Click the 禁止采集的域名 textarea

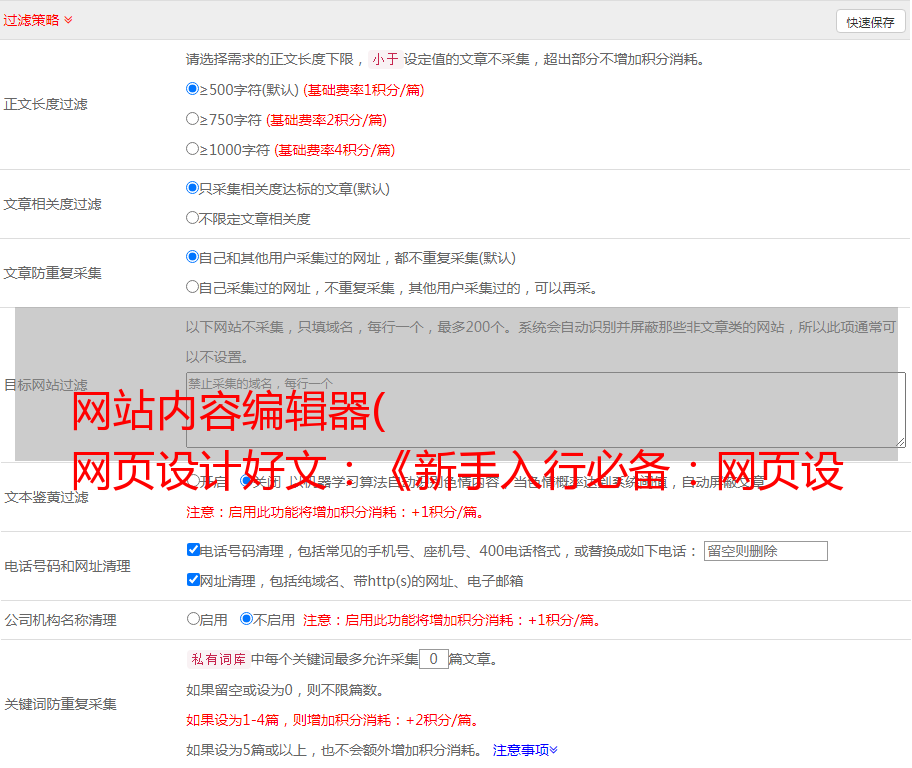(x=545, y=409)
